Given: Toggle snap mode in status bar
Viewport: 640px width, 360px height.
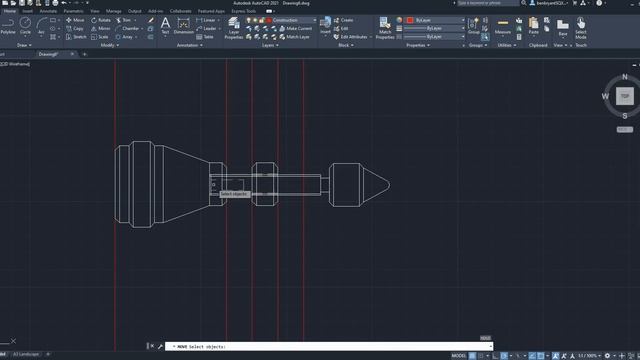Looking at the screenshot, I should (x=481, y=356).
